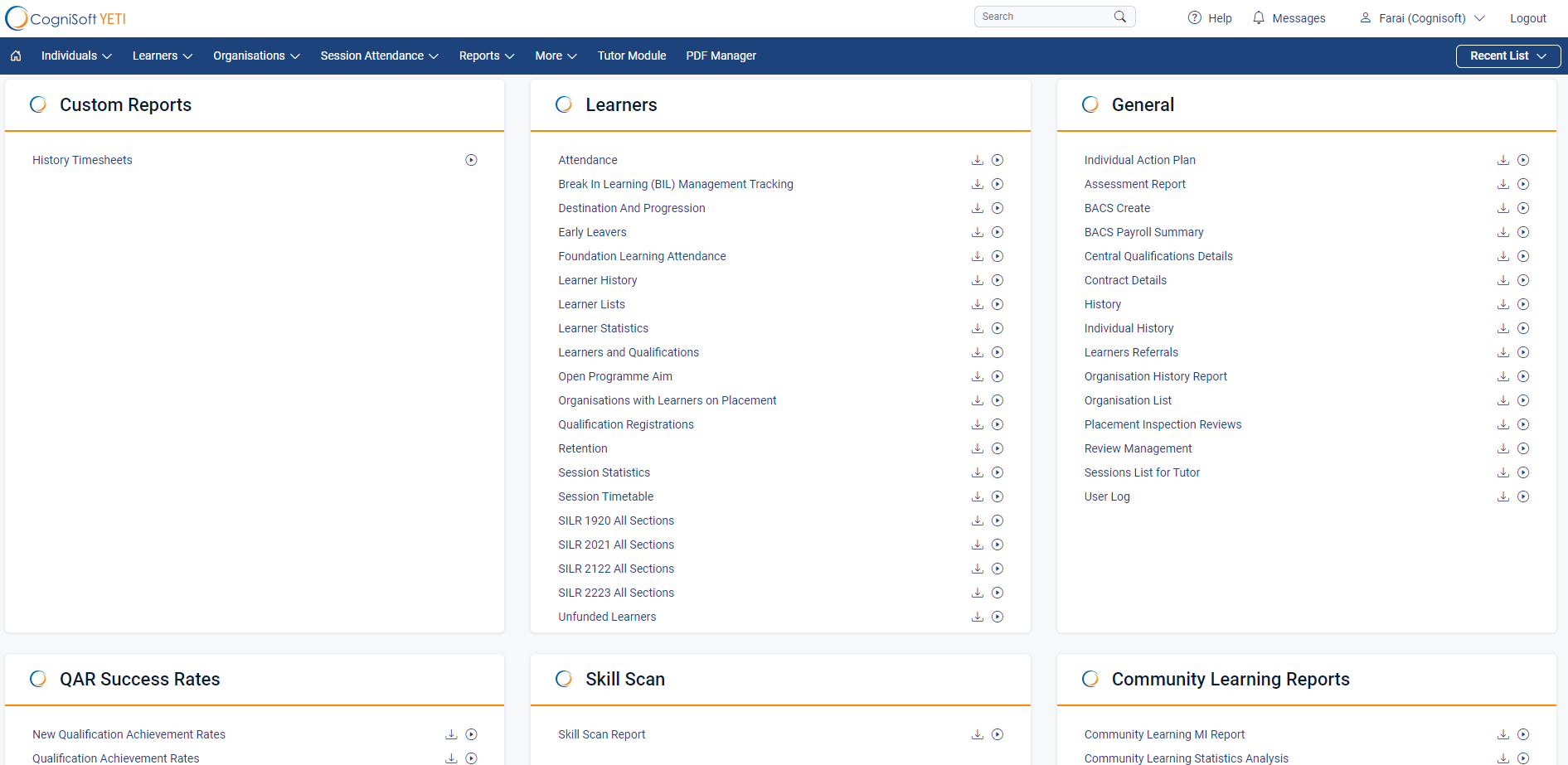
Task: Open the Help panel
Action: tap(1209, 17)
